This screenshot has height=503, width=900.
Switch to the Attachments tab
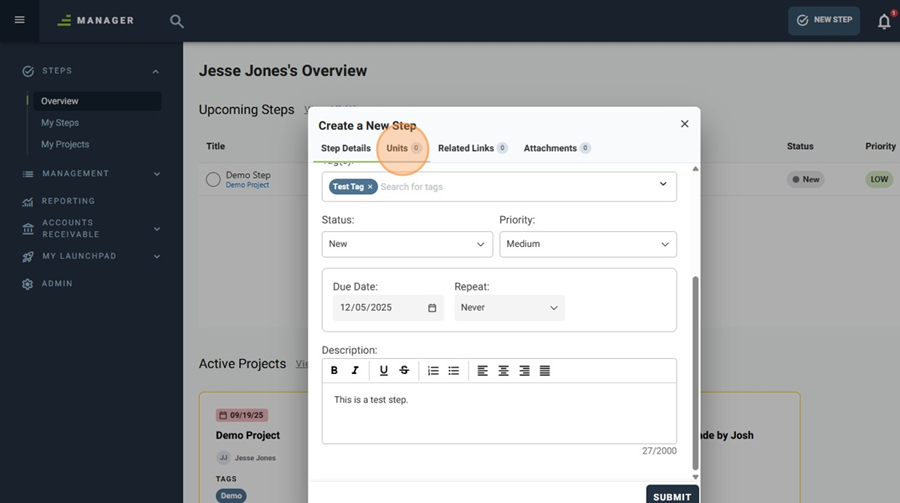pyautogui.click(x=557, y=148)
